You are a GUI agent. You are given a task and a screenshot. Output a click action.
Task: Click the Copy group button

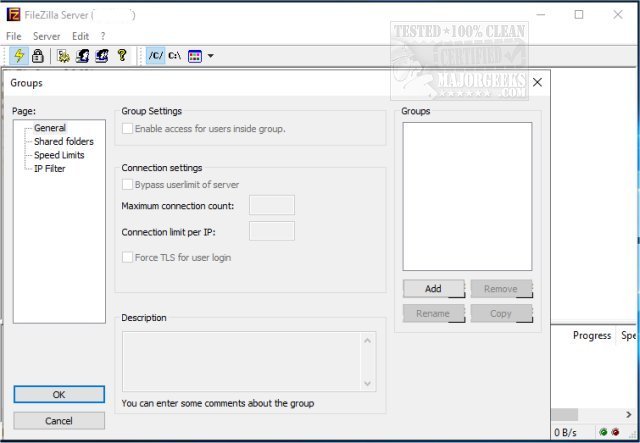pos(501,314)
